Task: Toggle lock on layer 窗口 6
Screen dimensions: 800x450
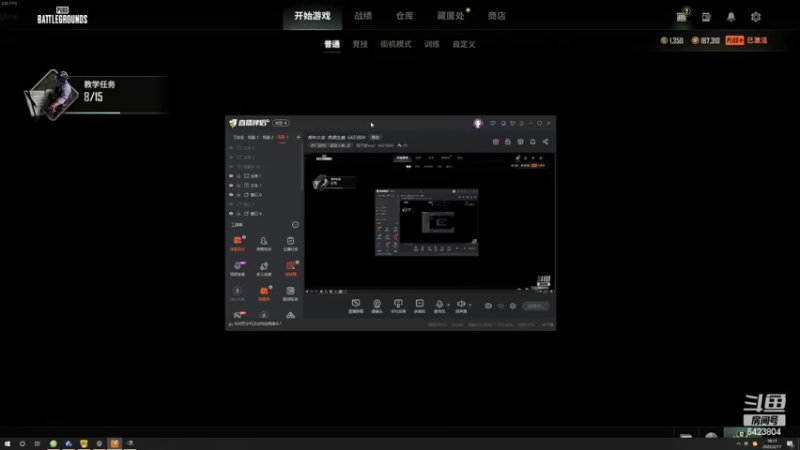Action: [238, 195]
